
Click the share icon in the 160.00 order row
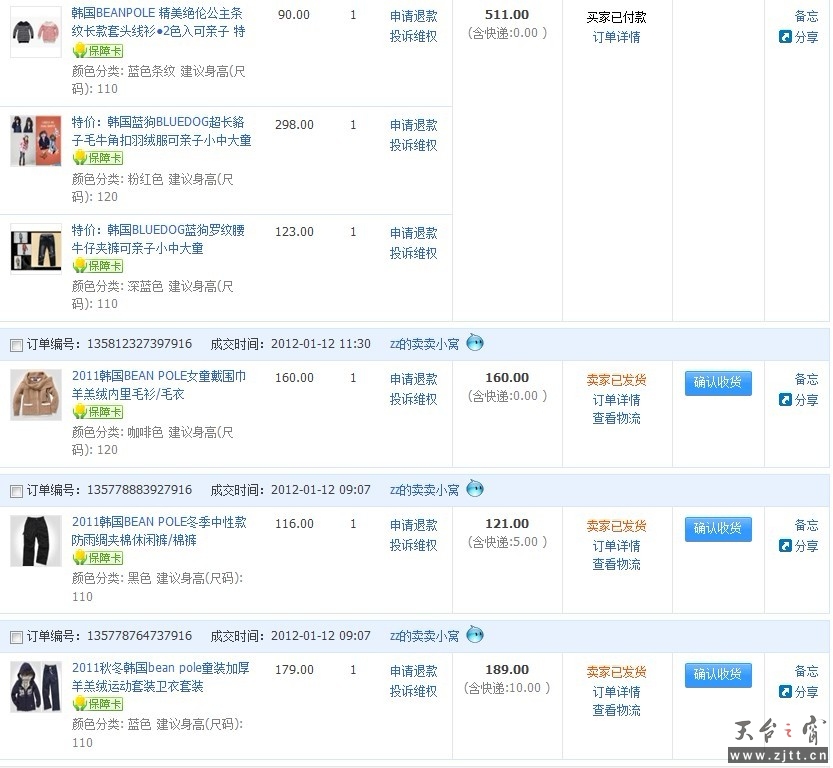point(786,400)
